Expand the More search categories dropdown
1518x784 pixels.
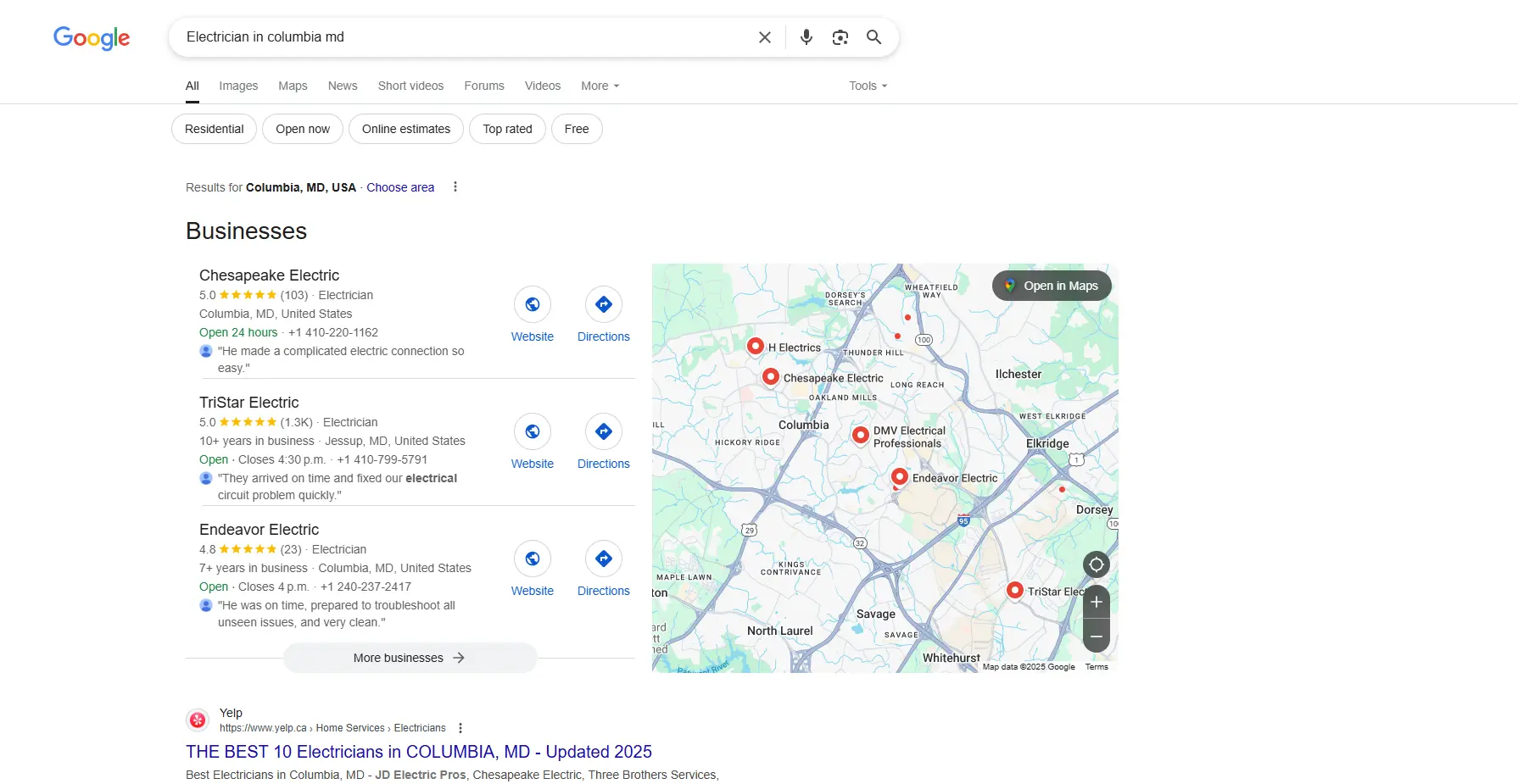pos(600,86)
